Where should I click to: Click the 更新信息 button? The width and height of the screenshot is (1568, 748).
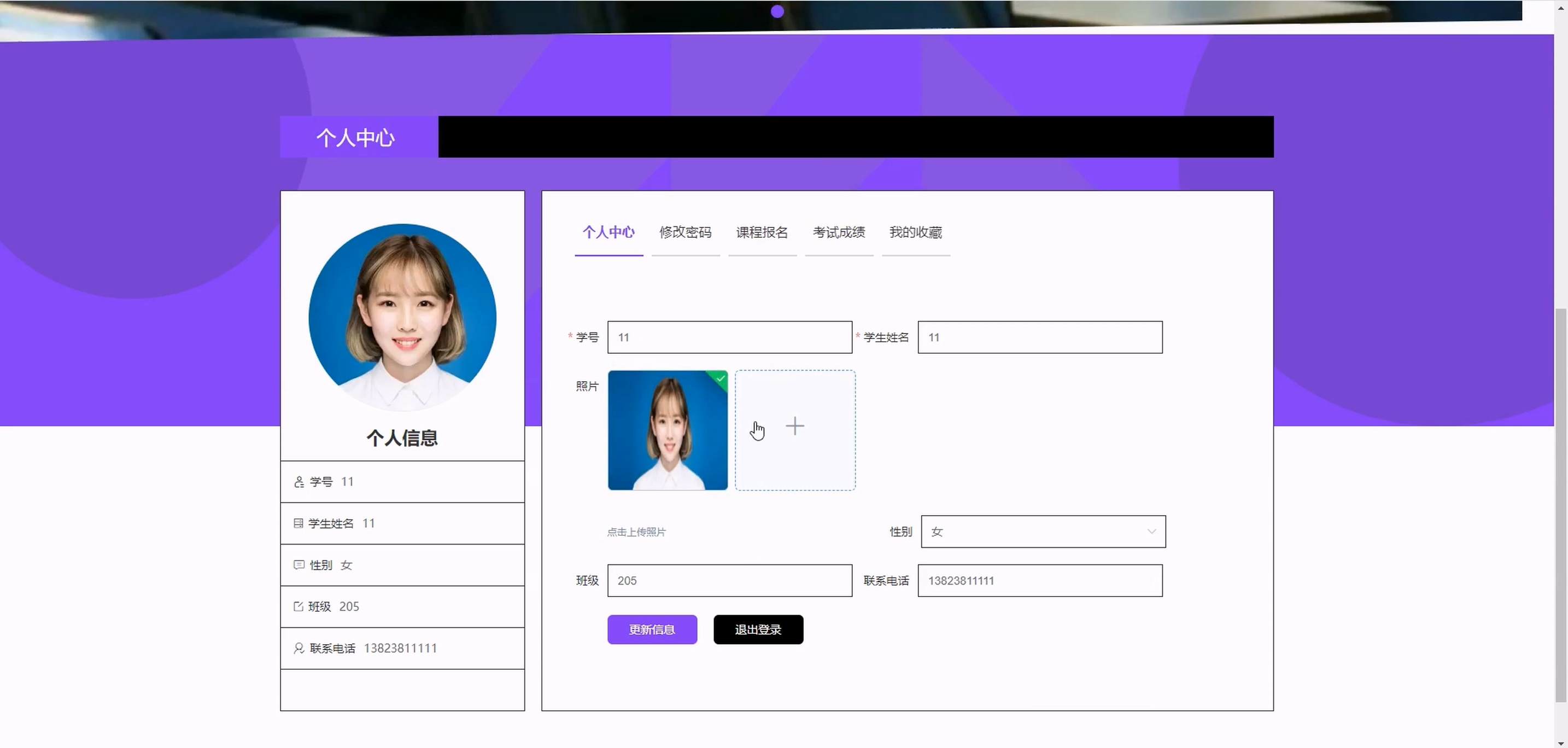[x=652, y=629]
